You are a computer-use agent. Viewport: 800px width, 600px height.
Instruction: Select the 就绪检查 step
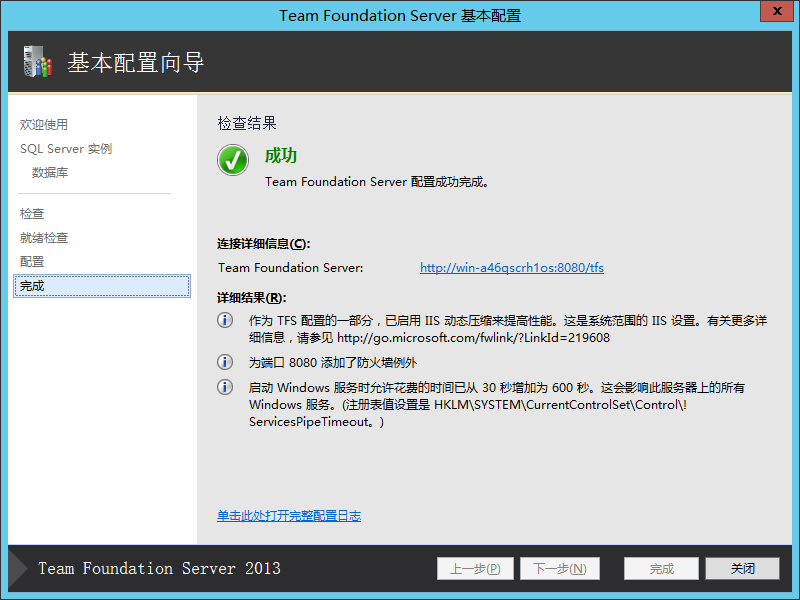pos(44,237)
